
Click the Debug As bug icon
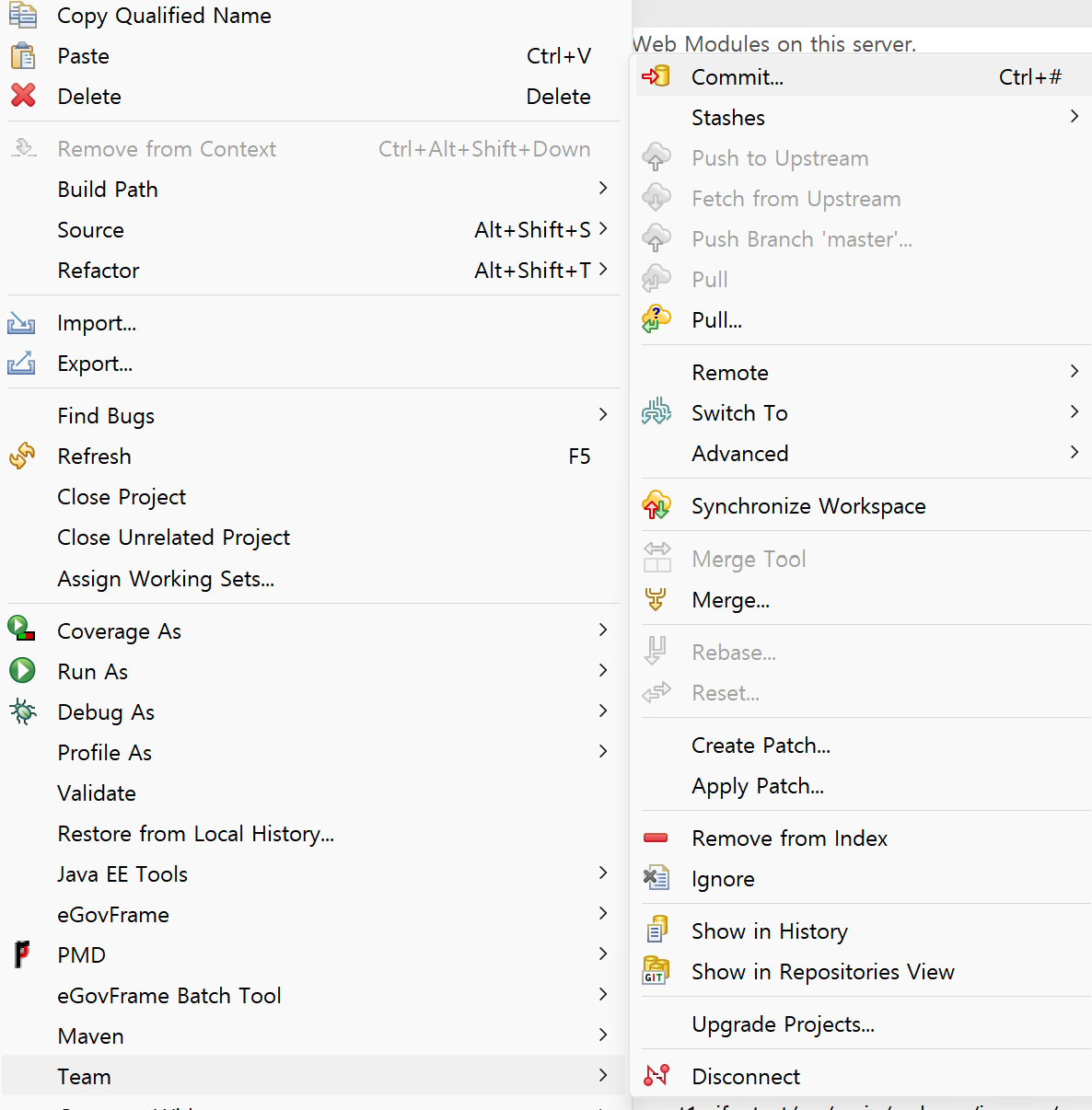(x=22, y=711)
